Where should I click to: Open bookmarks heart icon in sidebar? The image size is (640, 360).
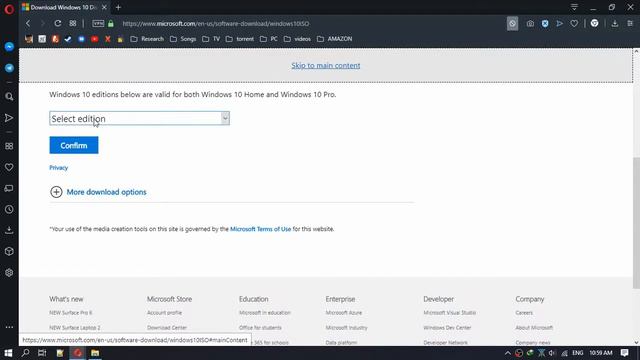pos(9,167)
